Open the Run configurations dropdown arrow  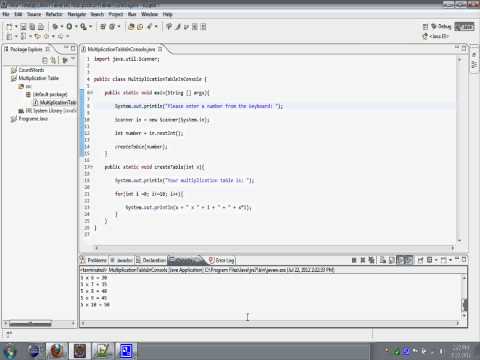[76, 27]
